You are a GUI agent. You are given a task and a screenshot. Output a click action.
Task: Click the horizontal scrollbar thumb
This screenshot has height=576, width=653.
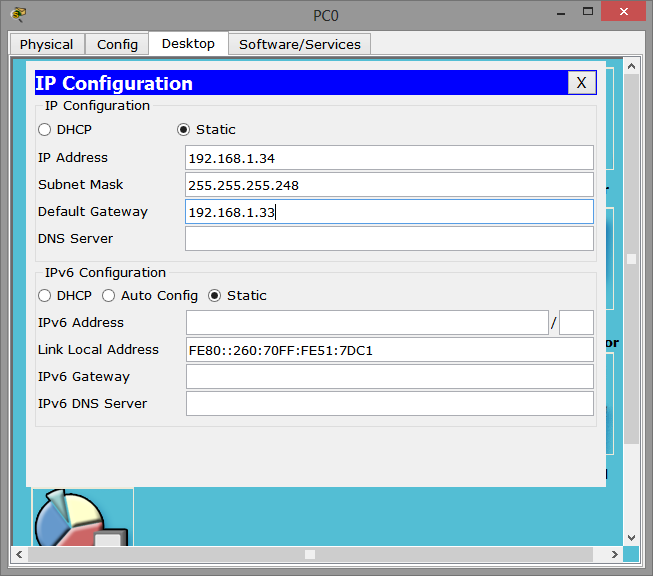(310, 554)
